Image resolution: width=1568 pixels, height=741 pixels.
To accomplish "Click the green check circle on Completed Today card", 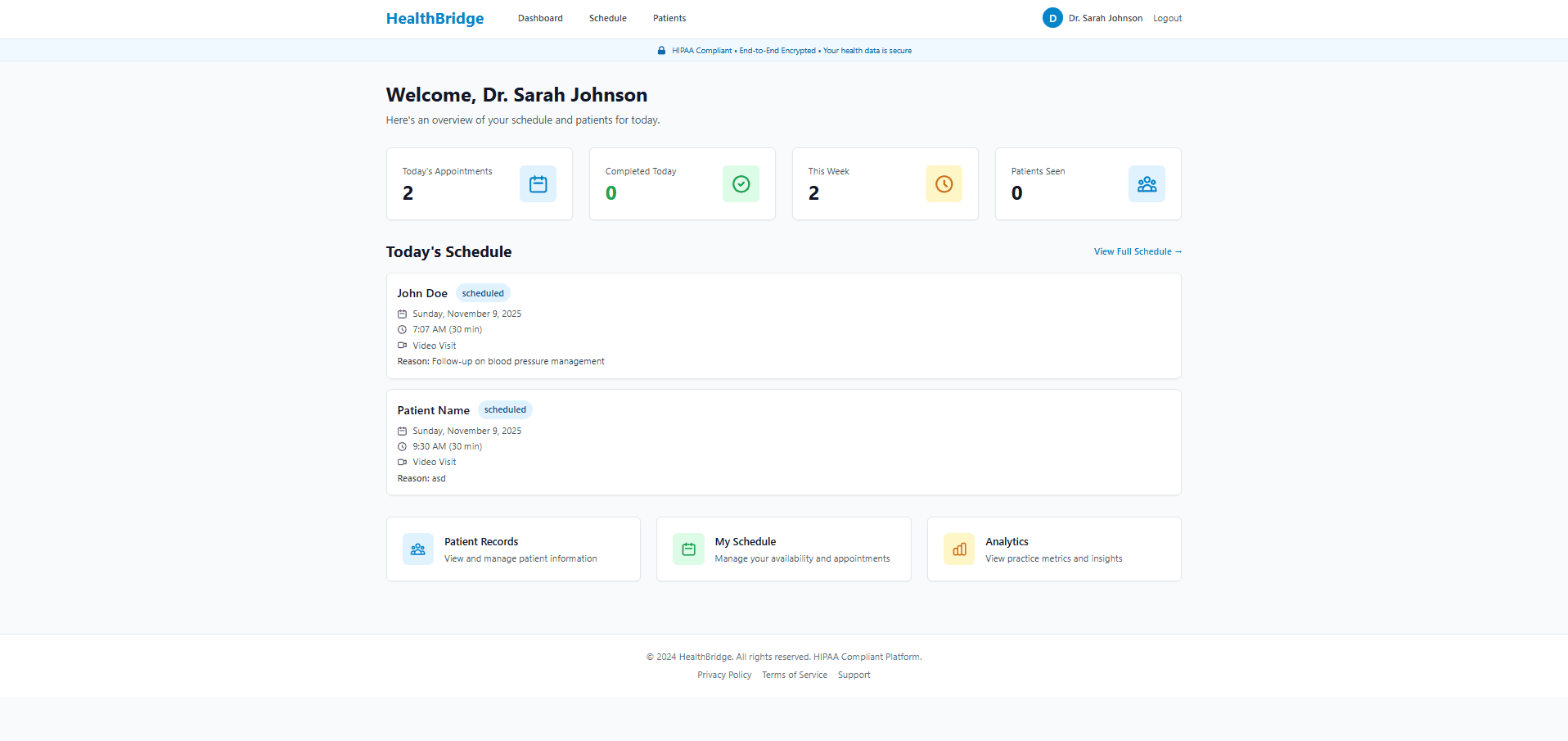I will click(x=741, y=183).
